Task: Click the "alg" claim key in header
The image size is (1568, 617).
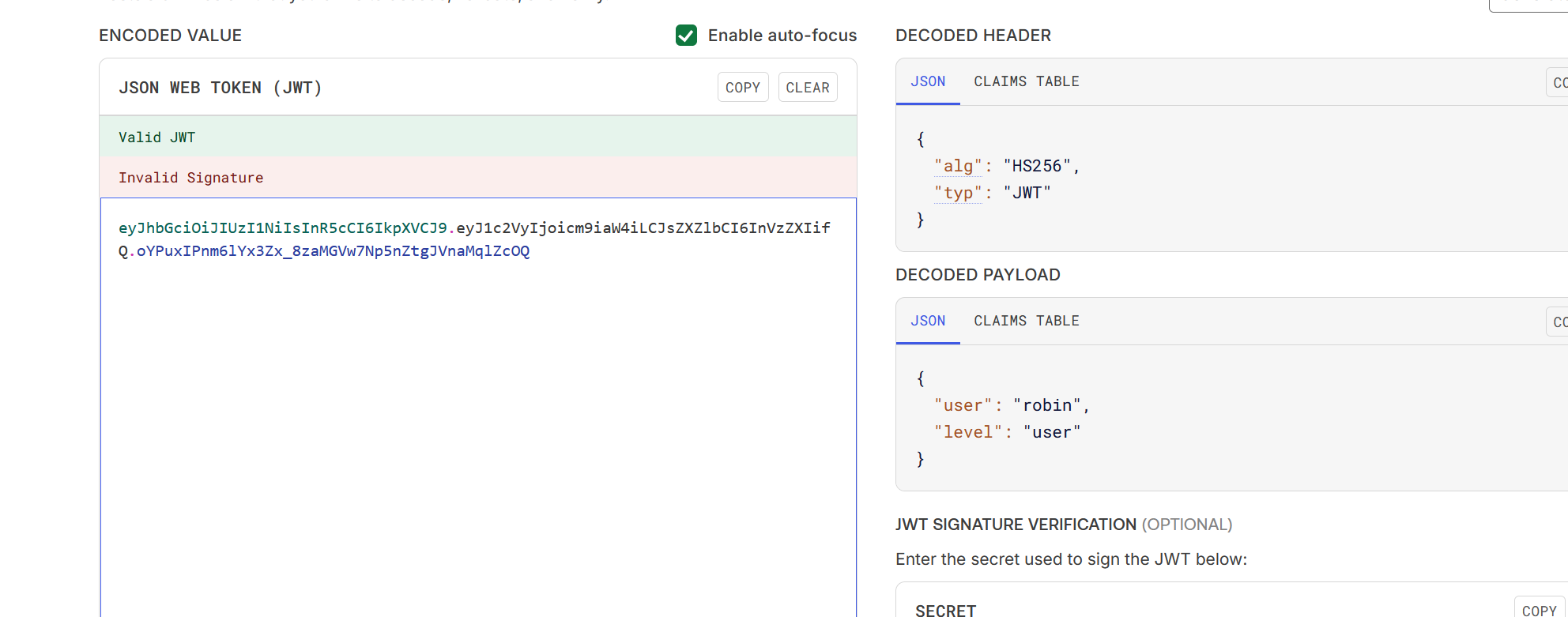Action: click(958, 166)
